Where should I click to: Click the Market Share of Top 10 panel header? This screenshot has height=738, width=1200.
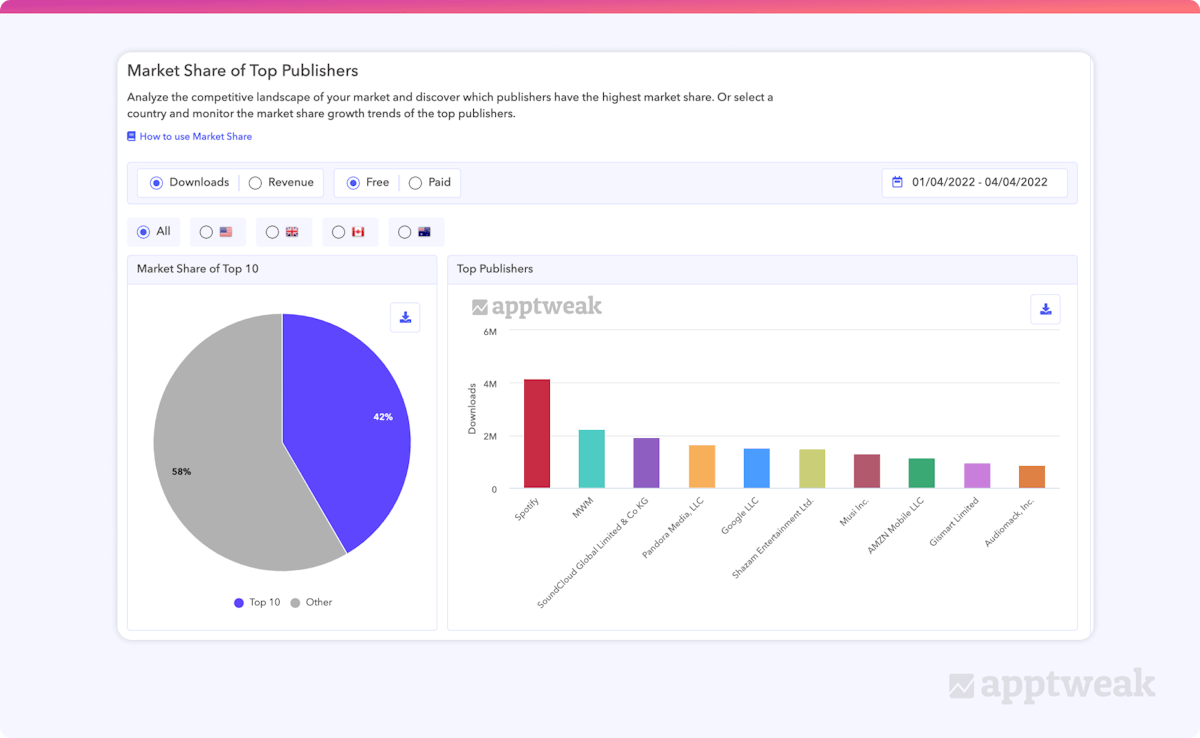click(198, 269)
